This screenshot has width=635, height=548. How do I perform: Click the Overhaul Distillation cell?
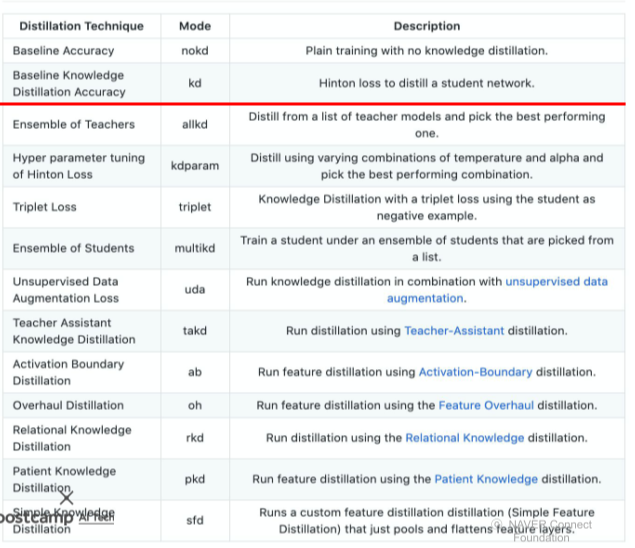[x=68, y=405]
